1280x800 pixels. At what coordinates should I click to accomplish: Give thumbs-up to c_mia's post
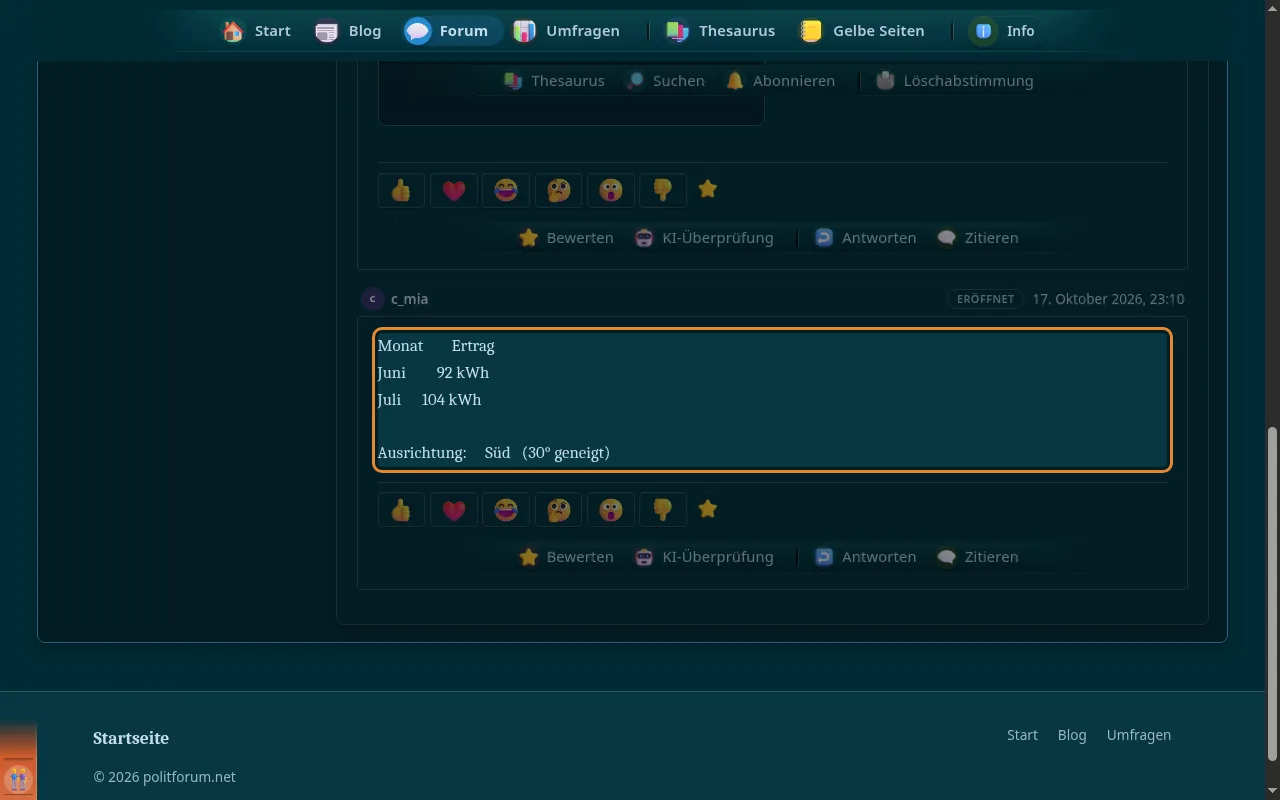(x=401, y=510)
